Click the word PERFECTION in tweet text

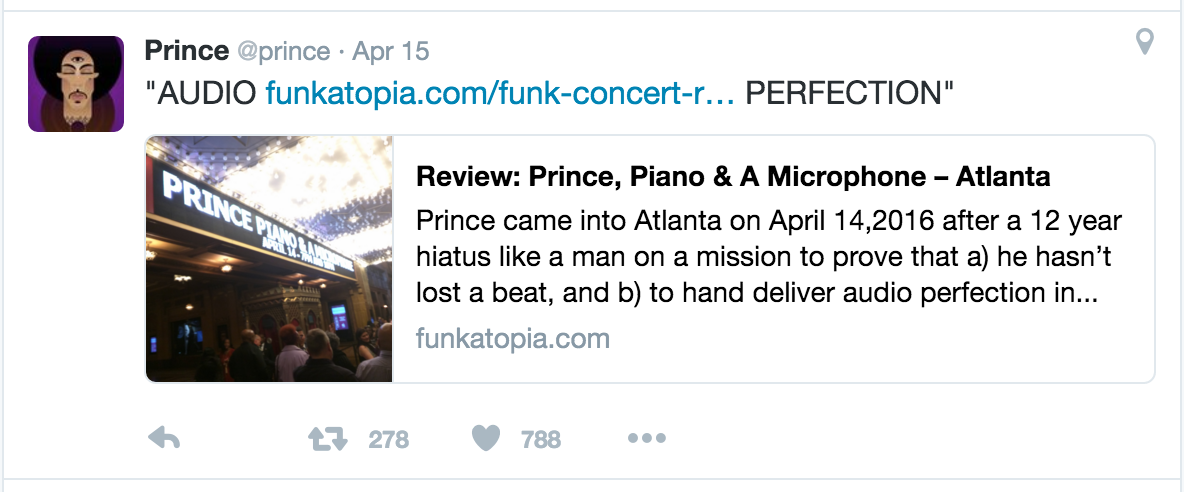pos(850,95)
